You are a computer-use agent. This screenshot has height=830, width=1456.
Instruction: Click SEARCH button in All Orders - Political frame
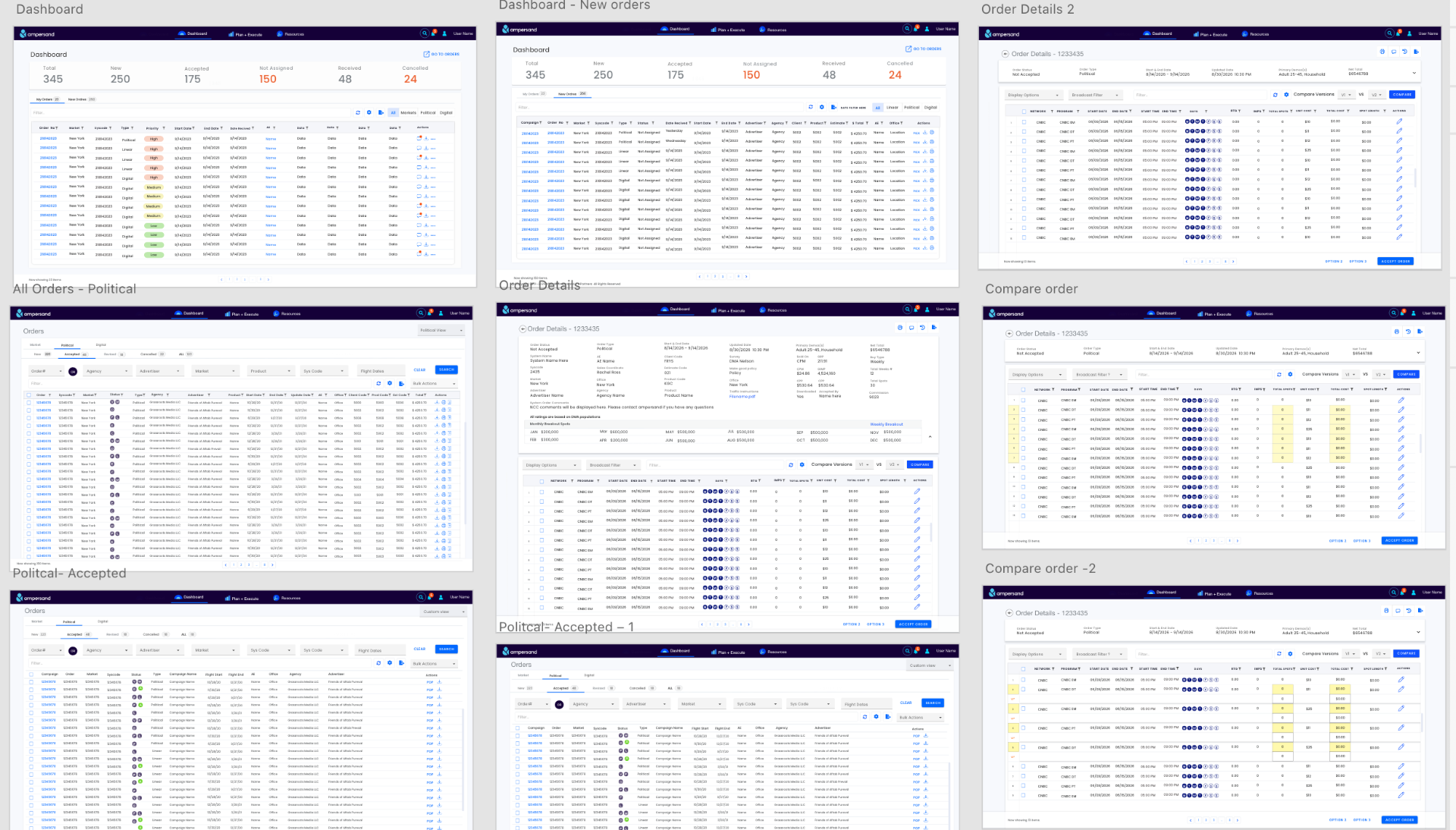tap(447, 369)
